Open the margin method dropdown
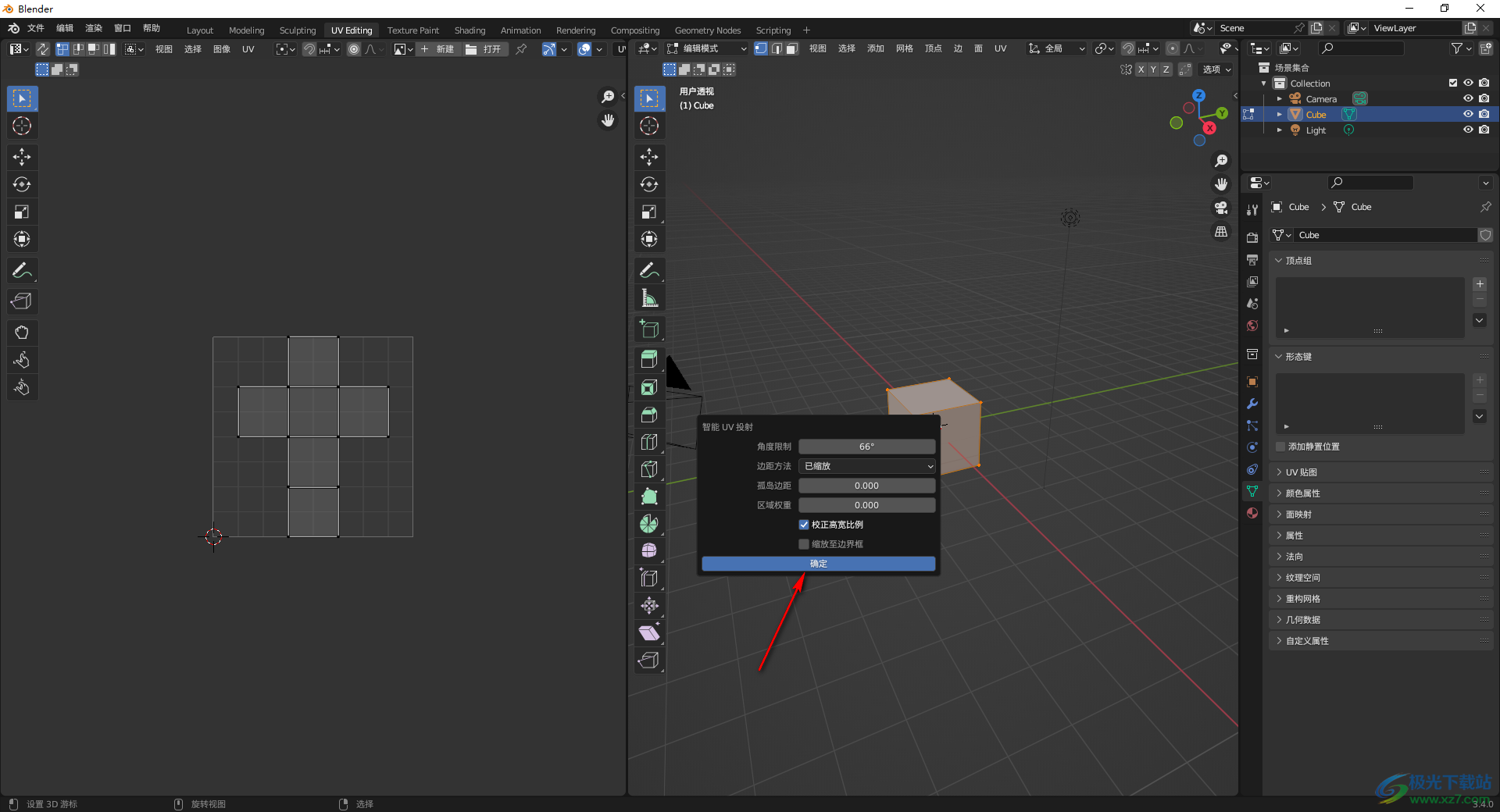1500x812 pixels. click(867, 466)
